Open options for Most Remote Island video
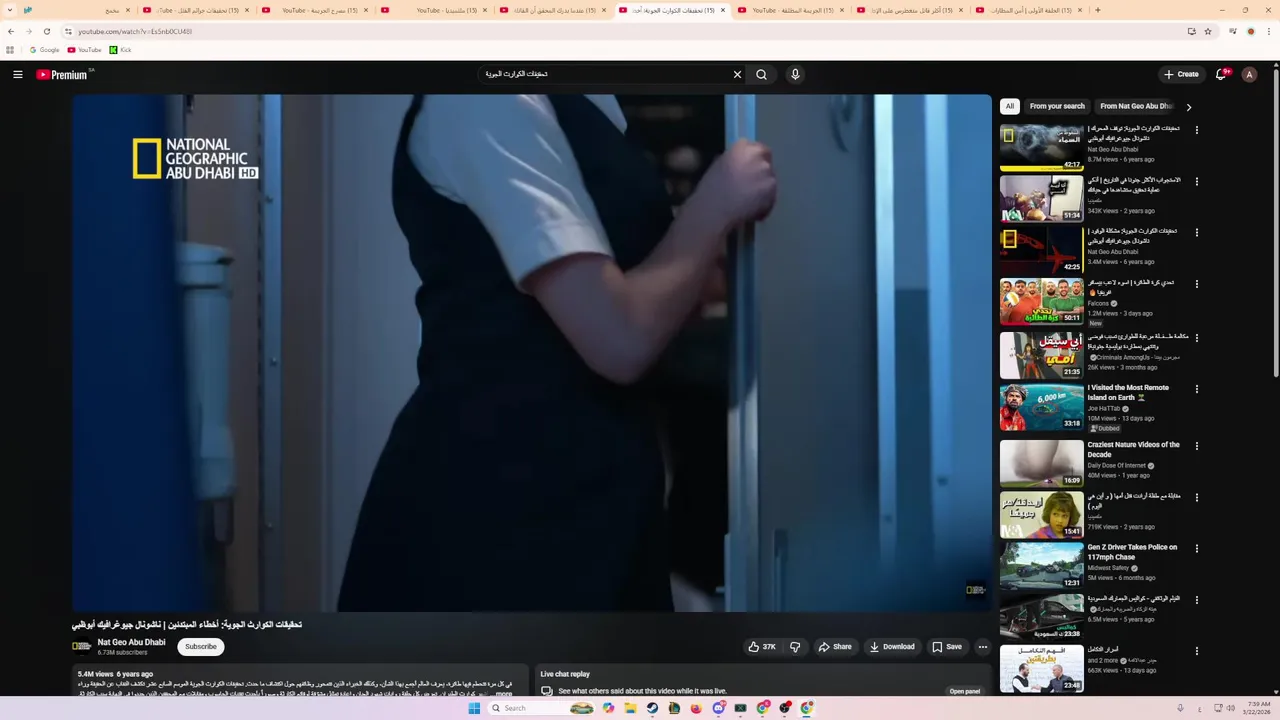 pos(1196,389)
